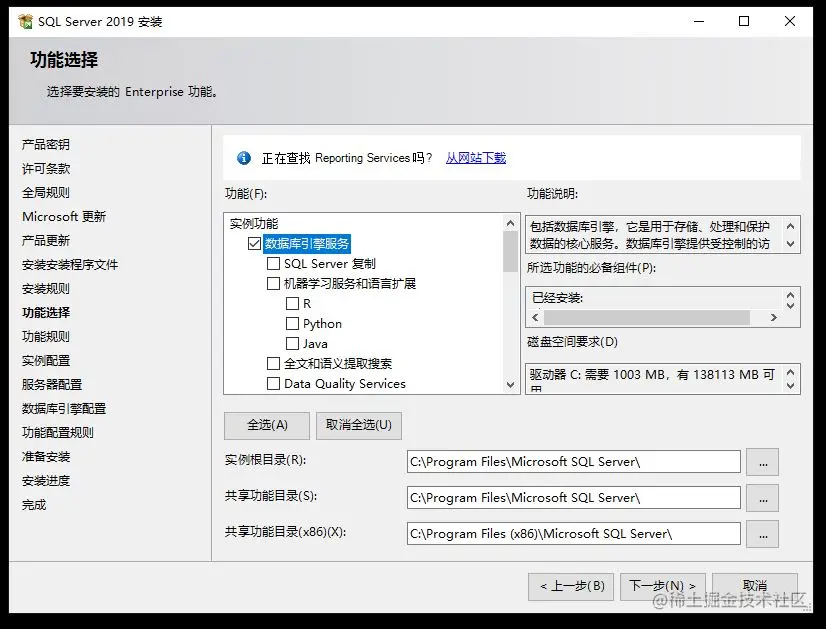
Task: Click prerequisites horizontal scrollbar thumb
Action: pyautogui.click(x=647, y=318)
